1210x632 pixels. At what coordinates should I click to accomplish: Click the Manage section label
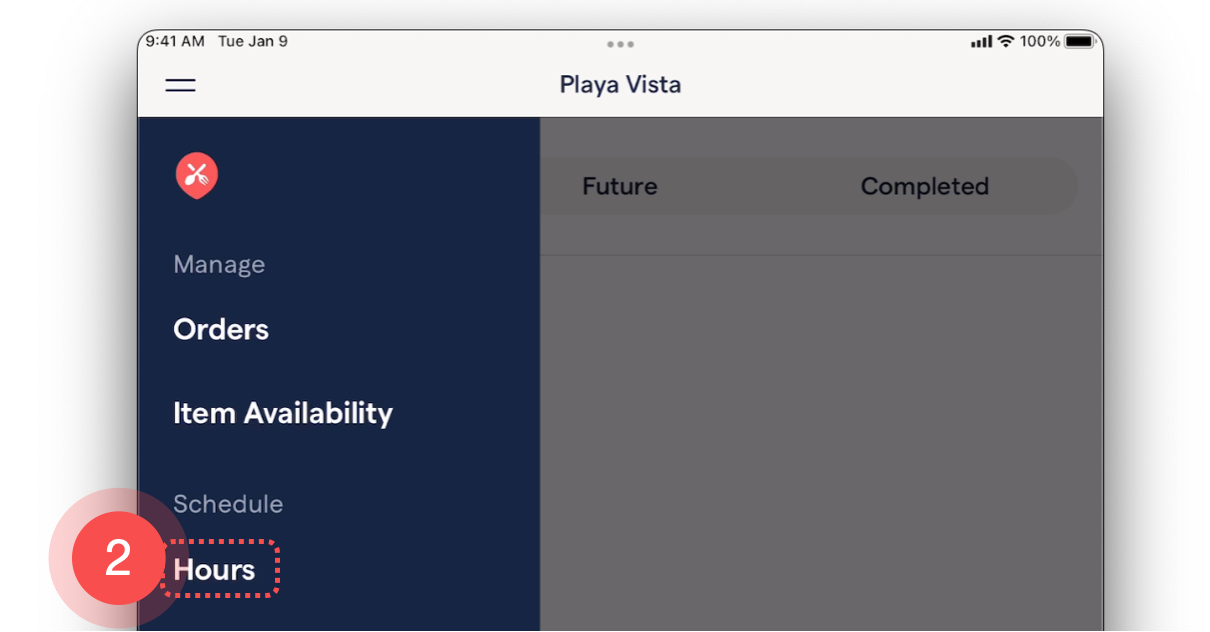(219, 265)
